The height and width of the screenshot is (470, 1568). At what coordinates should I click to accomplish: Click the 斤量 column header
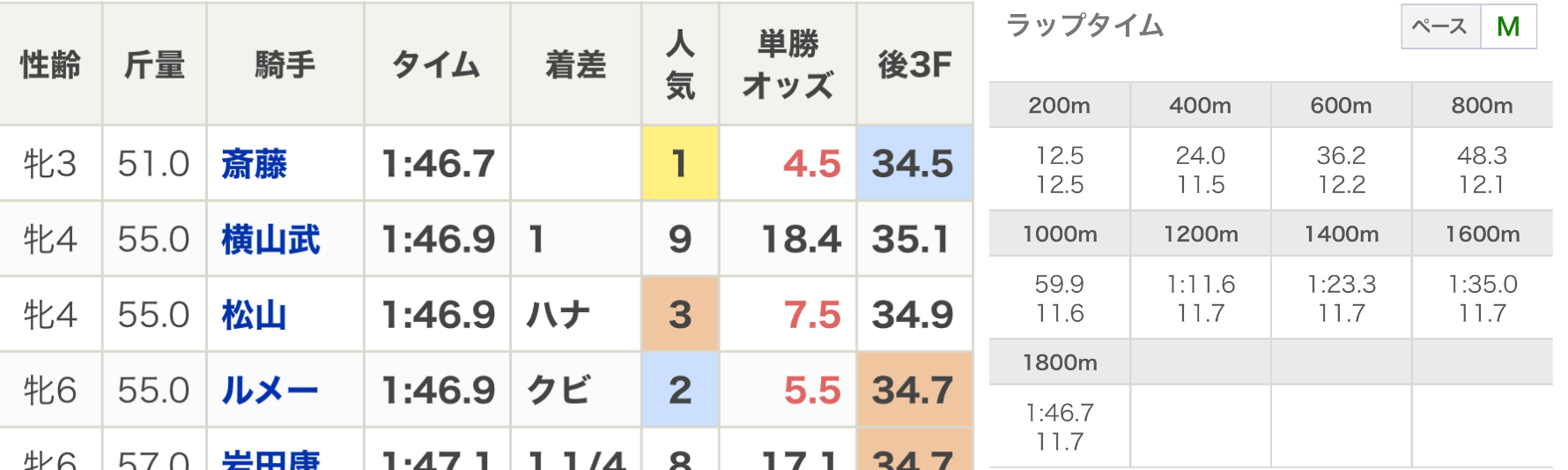pos(154,64)
